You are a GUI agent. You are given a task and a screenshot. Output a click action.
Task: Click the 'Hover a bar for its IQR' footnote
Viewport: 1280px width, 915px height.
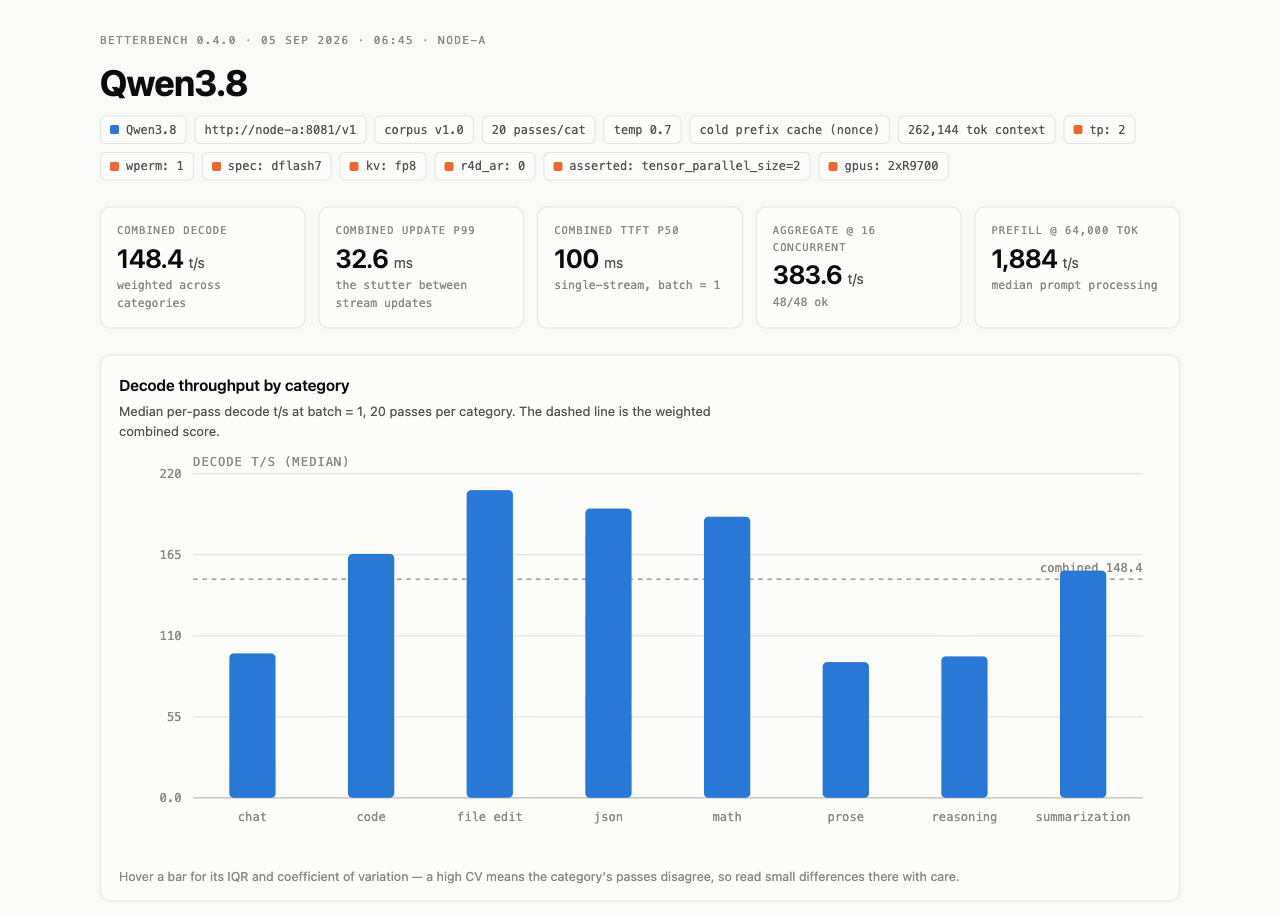539,877
